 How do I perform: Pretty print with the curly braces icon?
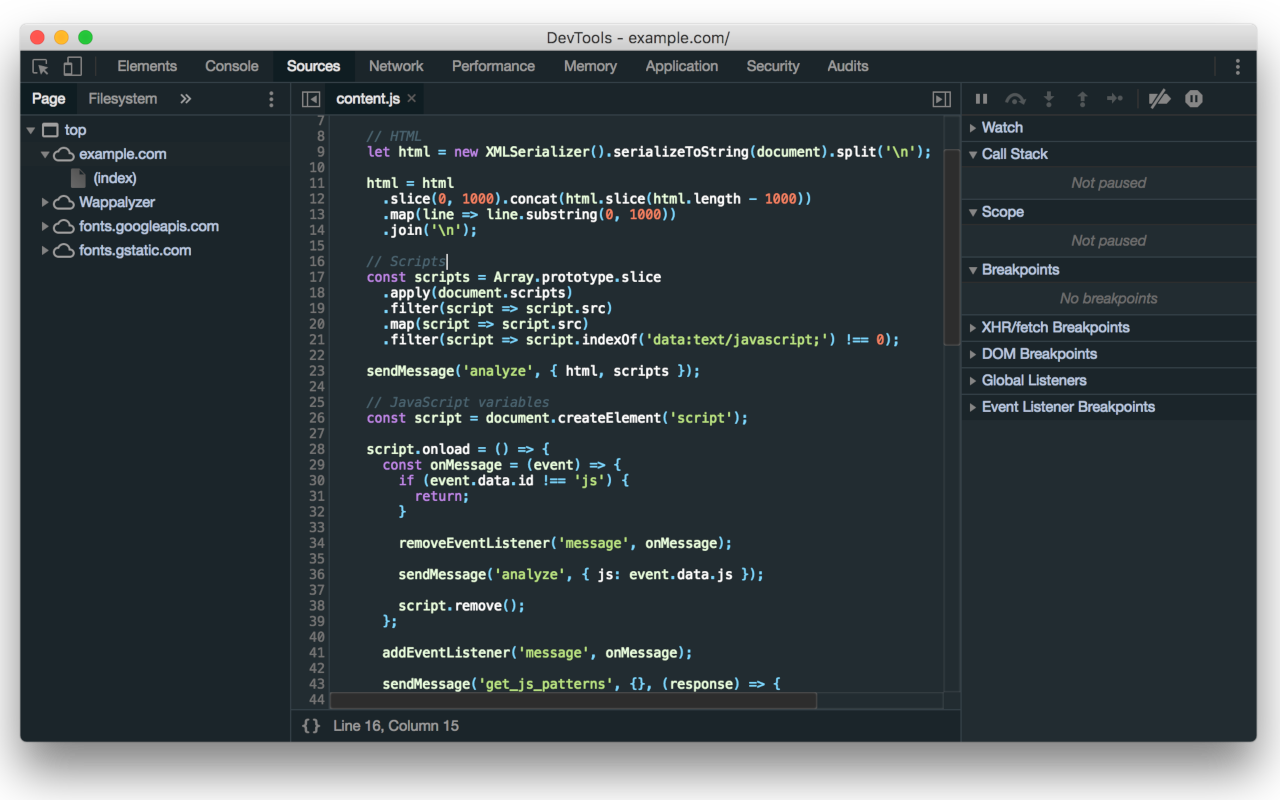311,726
